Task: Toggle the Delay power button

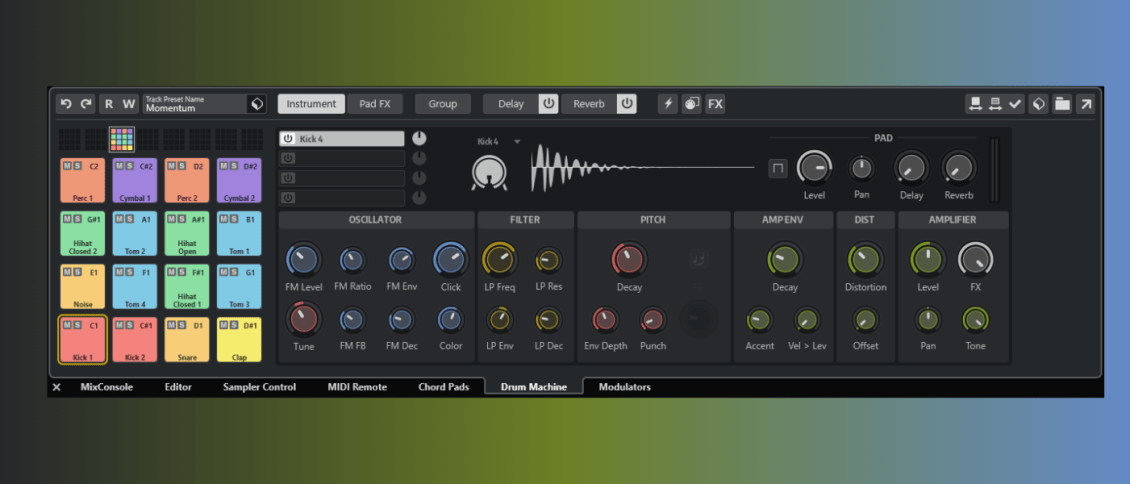Action: pyautogui.click(x=548, y=104)
